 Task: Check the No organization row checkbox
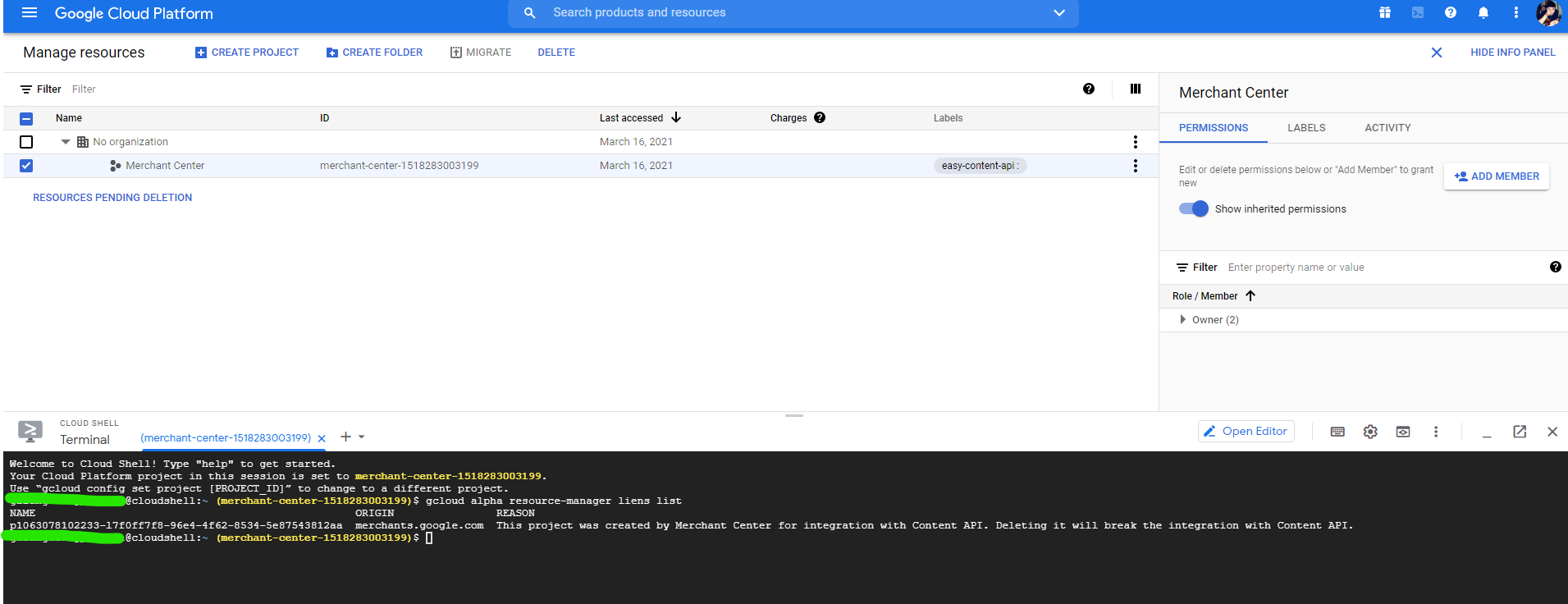tap(26, 142)
